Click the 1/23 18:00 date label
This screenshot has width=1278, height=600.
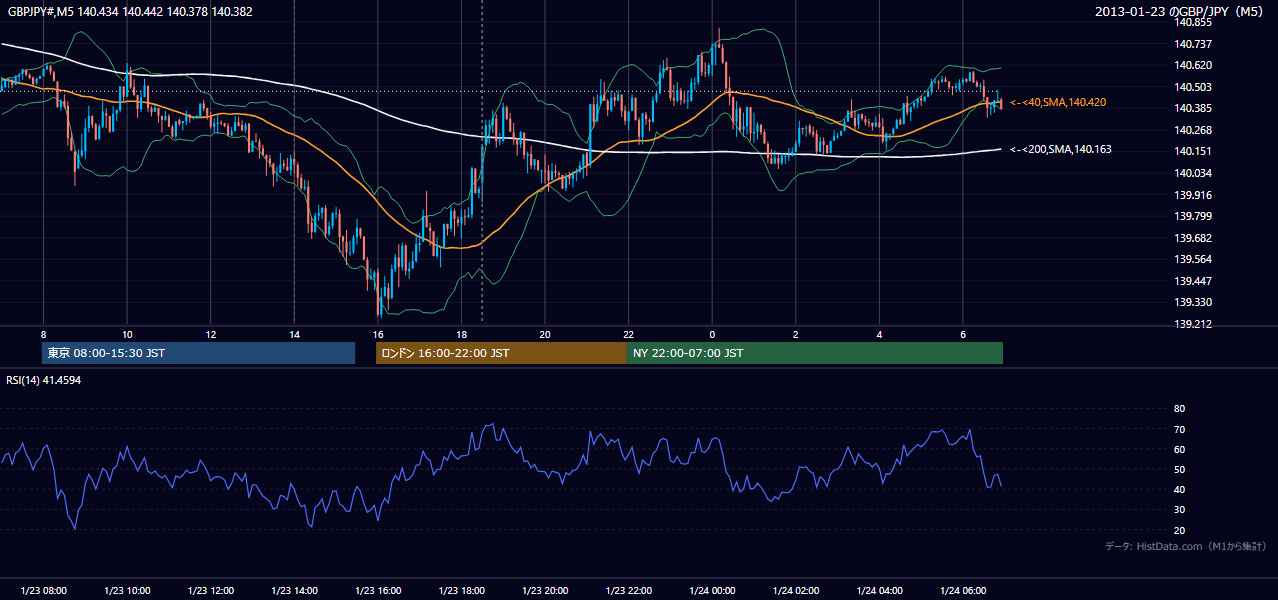click(x=461, y=591)
